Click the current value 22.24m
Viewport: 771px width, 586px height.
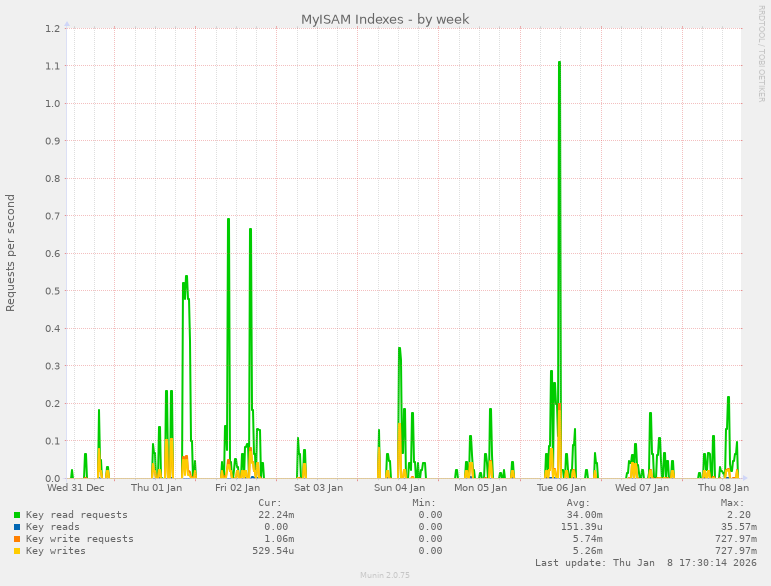tap(276, 515)
